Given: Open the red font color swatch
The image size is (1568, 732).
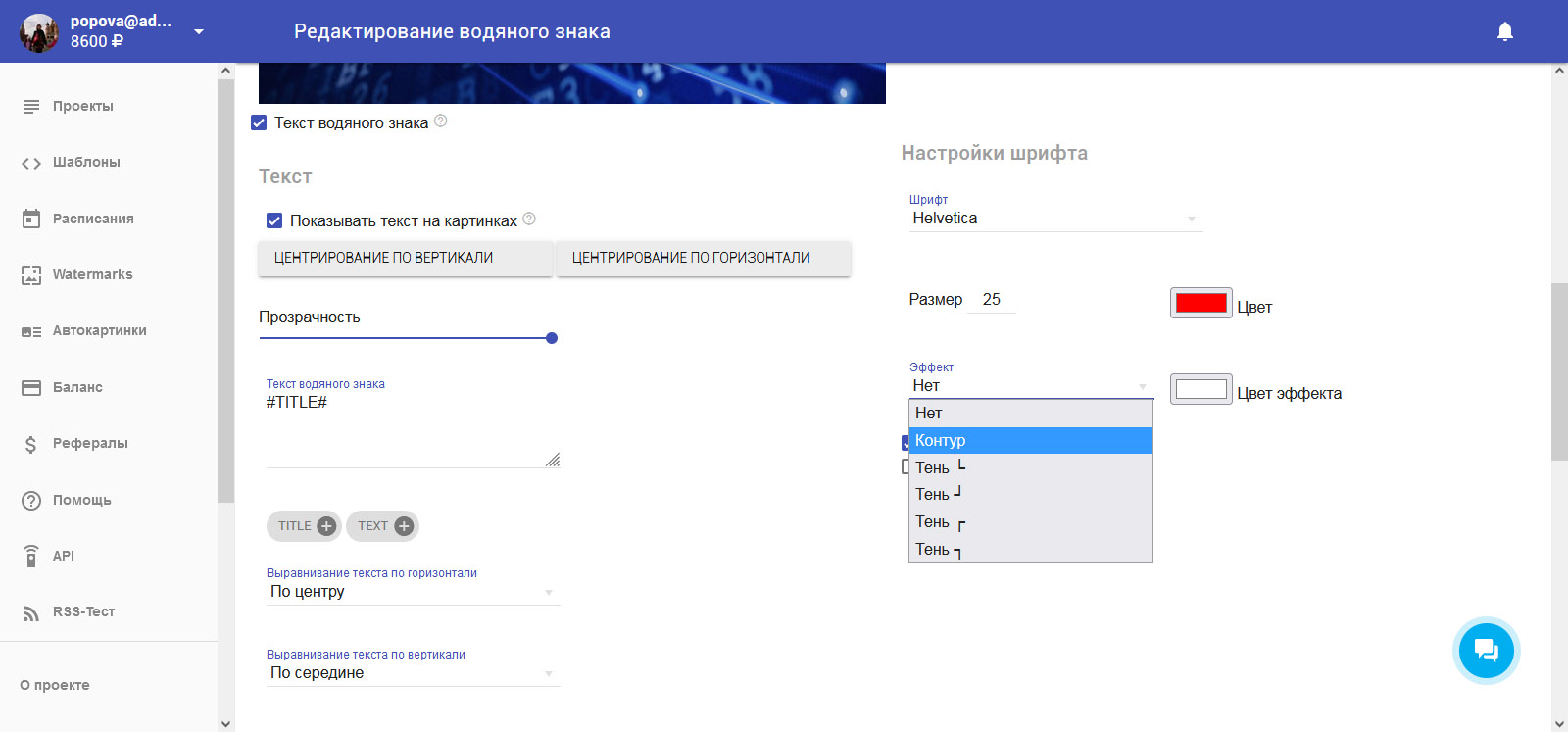Looking at the screenshot, I should tap(1200, 303).
